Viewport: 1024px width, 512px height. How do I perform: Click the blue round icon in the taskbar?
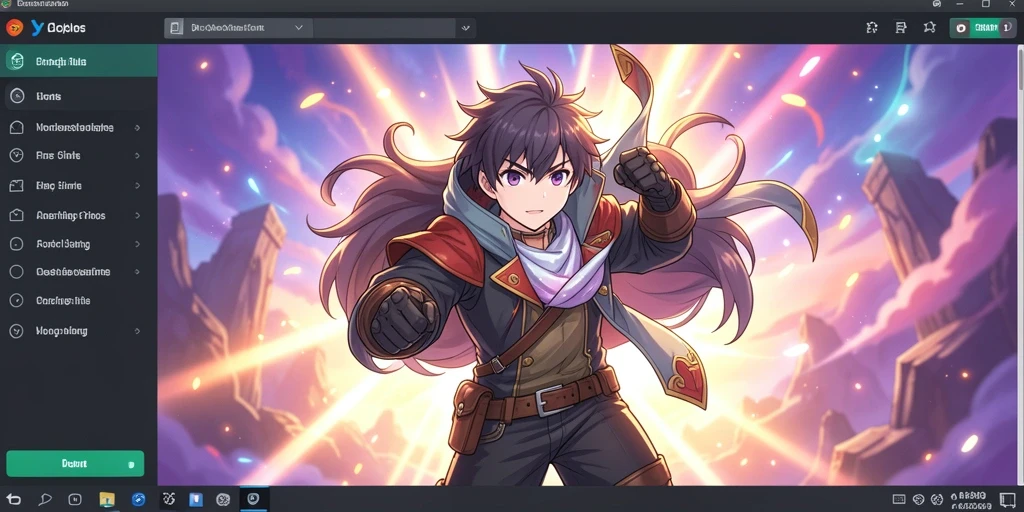tap(138, 500)
